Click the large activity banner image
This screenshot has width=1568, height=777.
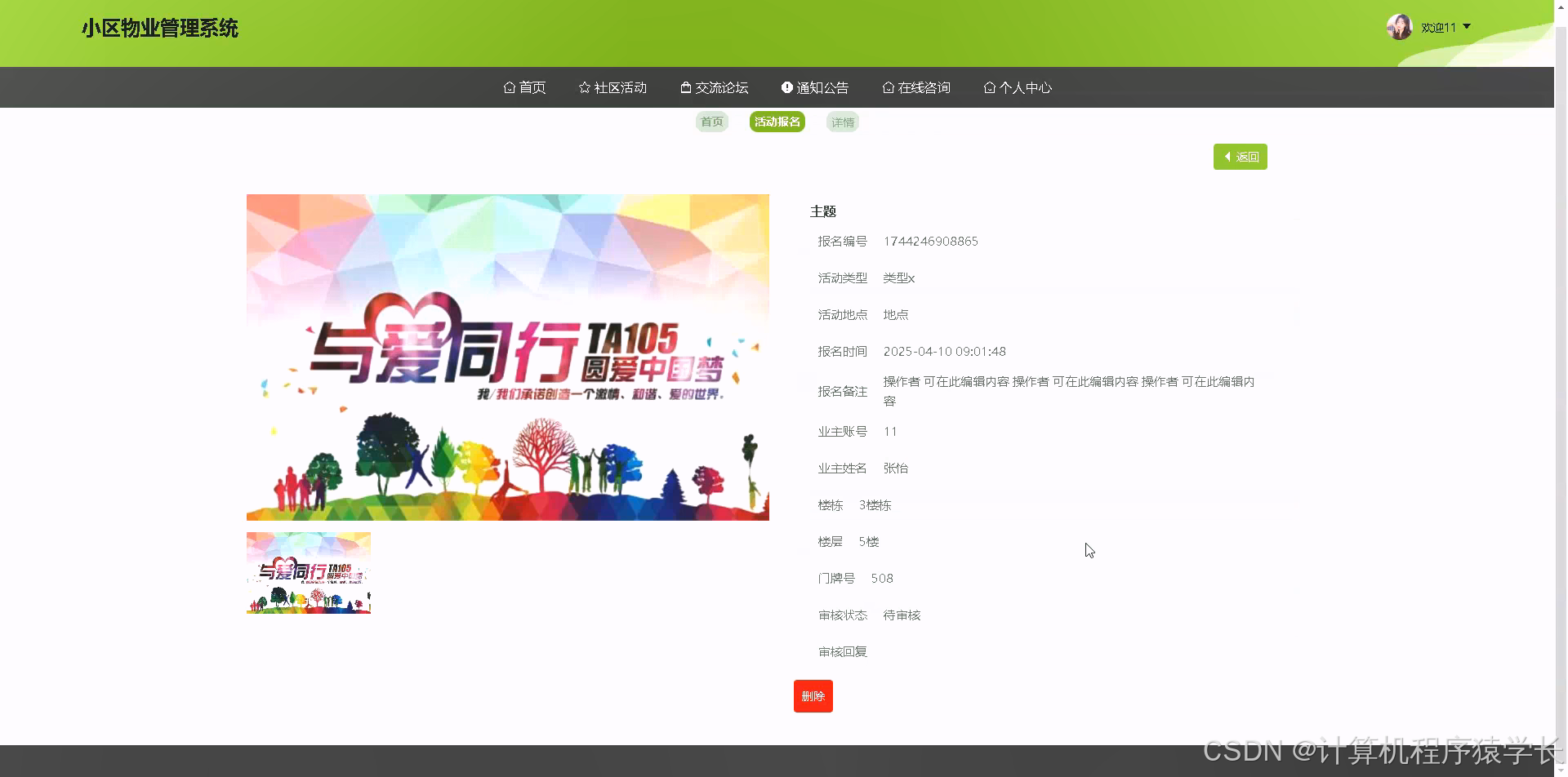click(508, 357)
